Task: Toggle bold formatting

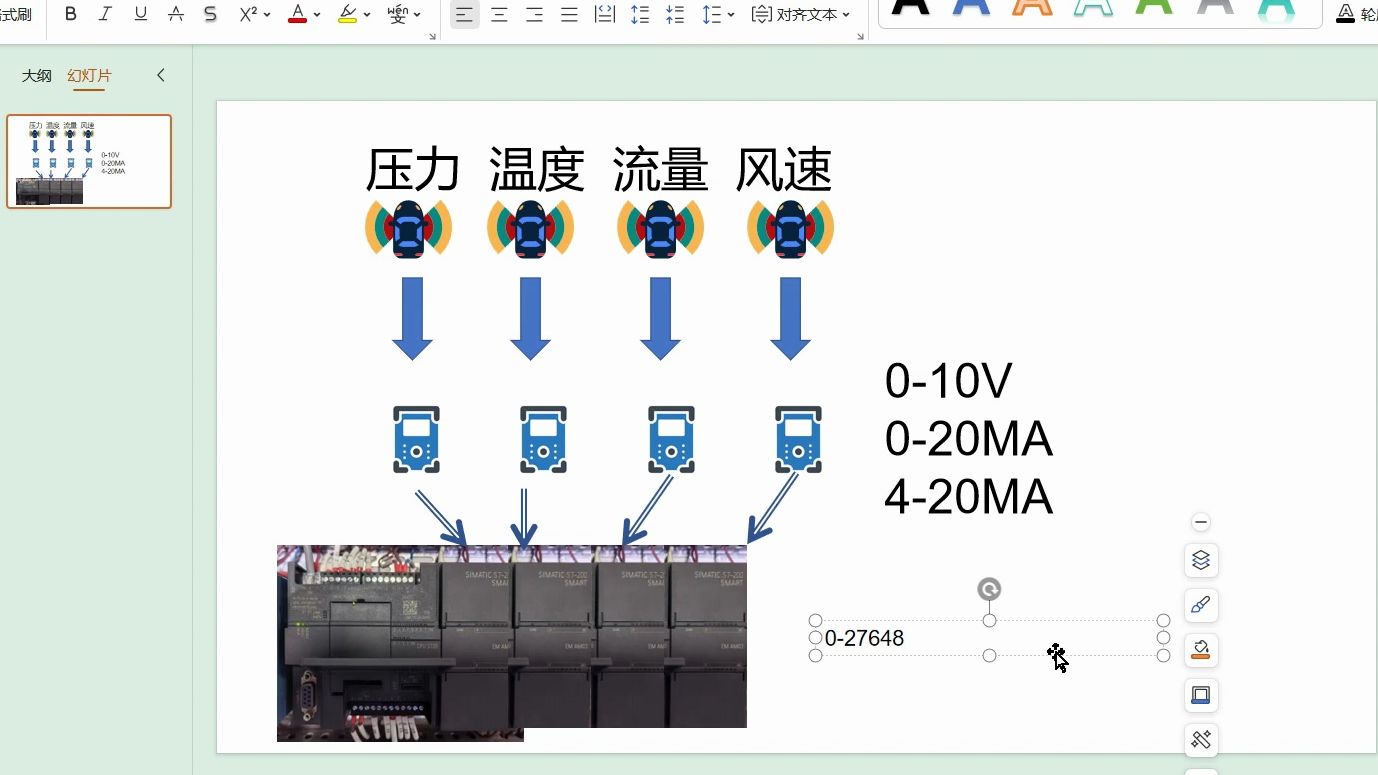Action: (69, 13)
